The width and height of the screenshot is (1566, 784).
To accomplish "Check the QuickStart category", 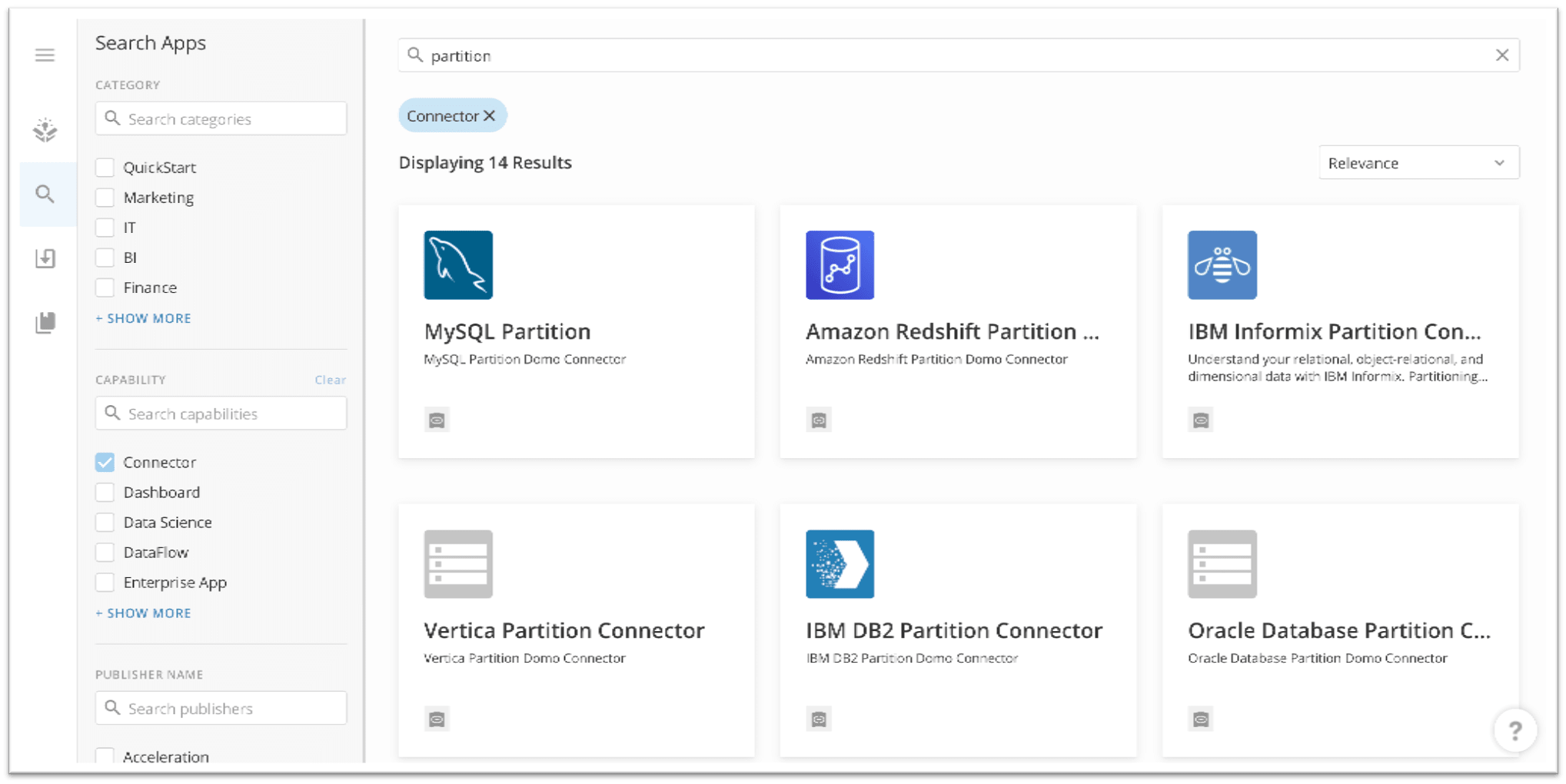I will pyautogui.click(x=105, y=168).
